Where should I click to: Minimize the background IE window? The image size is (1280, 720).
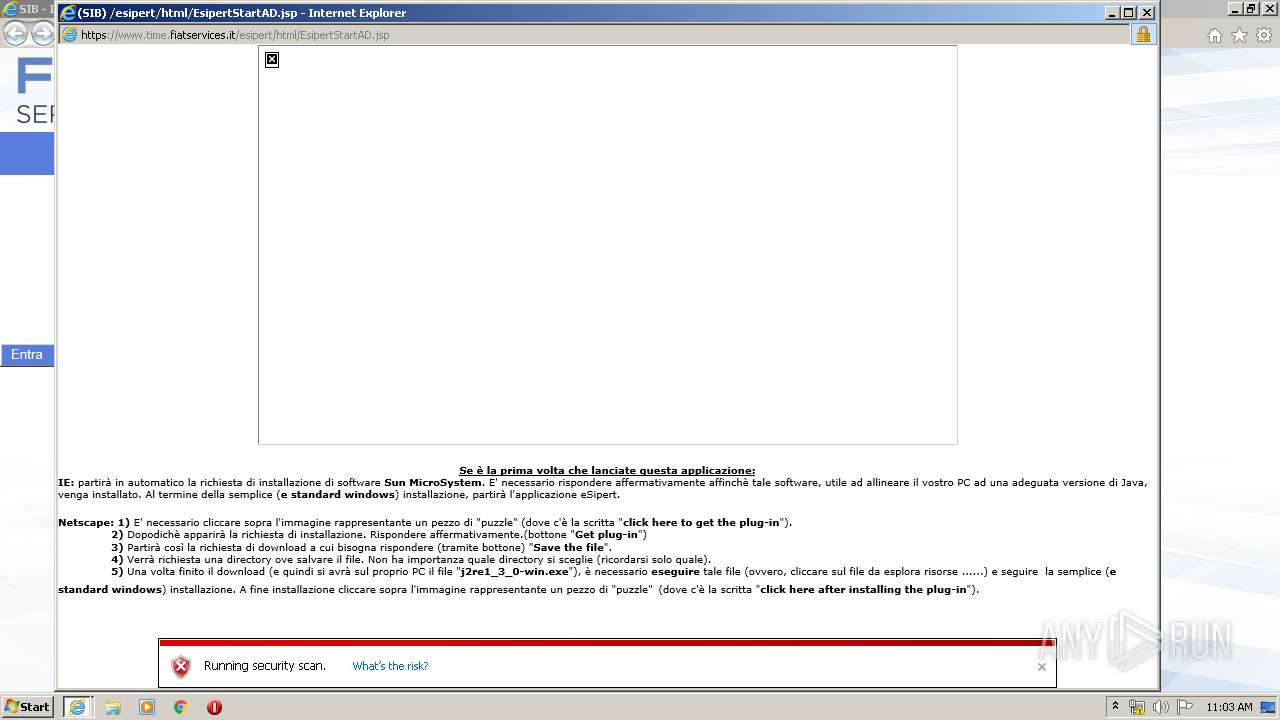[1236, 9]
